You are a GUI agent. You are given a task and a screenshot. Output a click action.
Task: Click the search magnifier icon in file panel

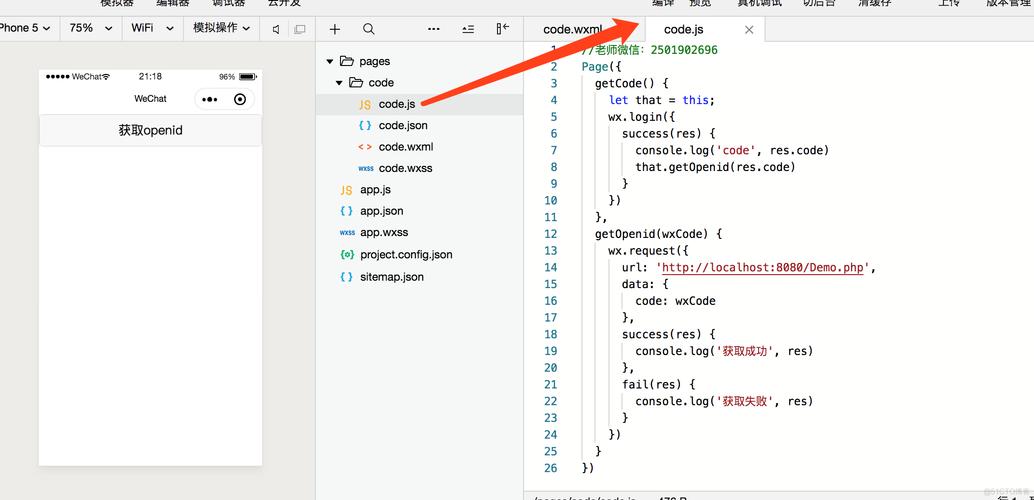[x=369, y=29]
